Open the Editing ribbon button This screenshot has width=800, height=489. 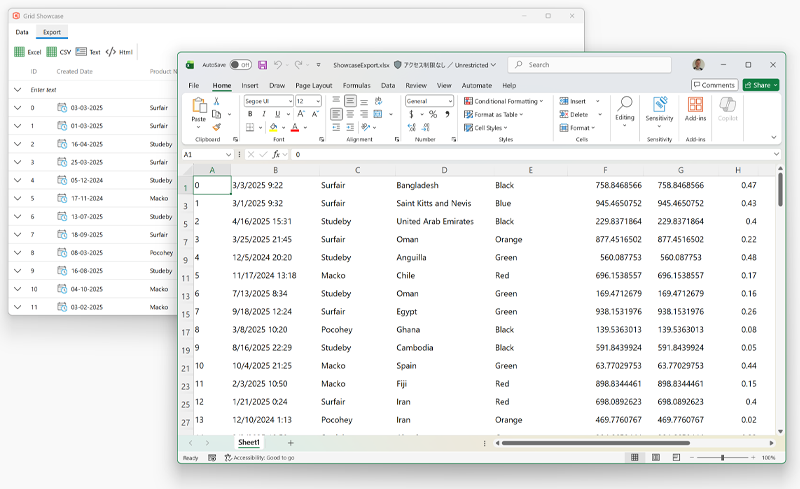click(624, 111)
